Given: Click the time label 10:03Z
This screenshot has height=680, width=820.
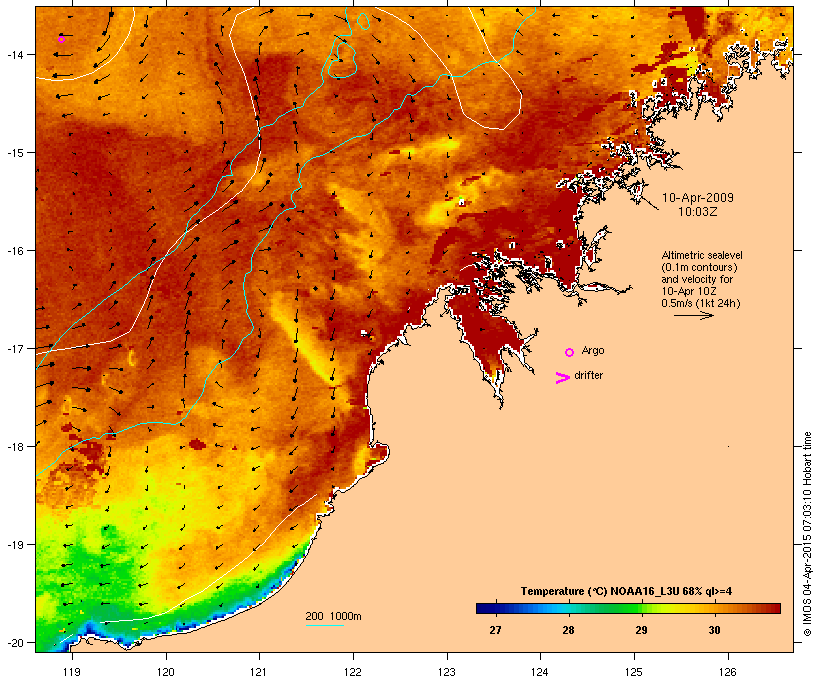Looking at the screenshot, I should click(x=698, y=212).
